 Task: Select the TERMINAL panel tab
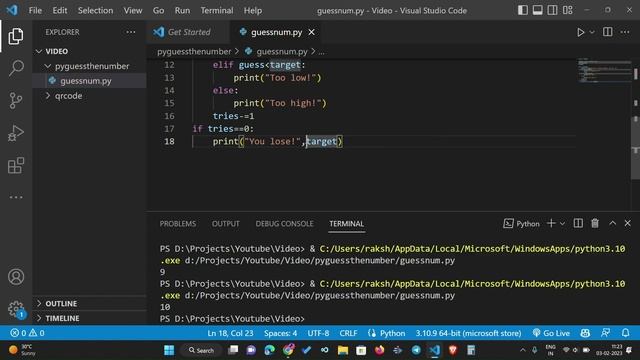[347, 224]
